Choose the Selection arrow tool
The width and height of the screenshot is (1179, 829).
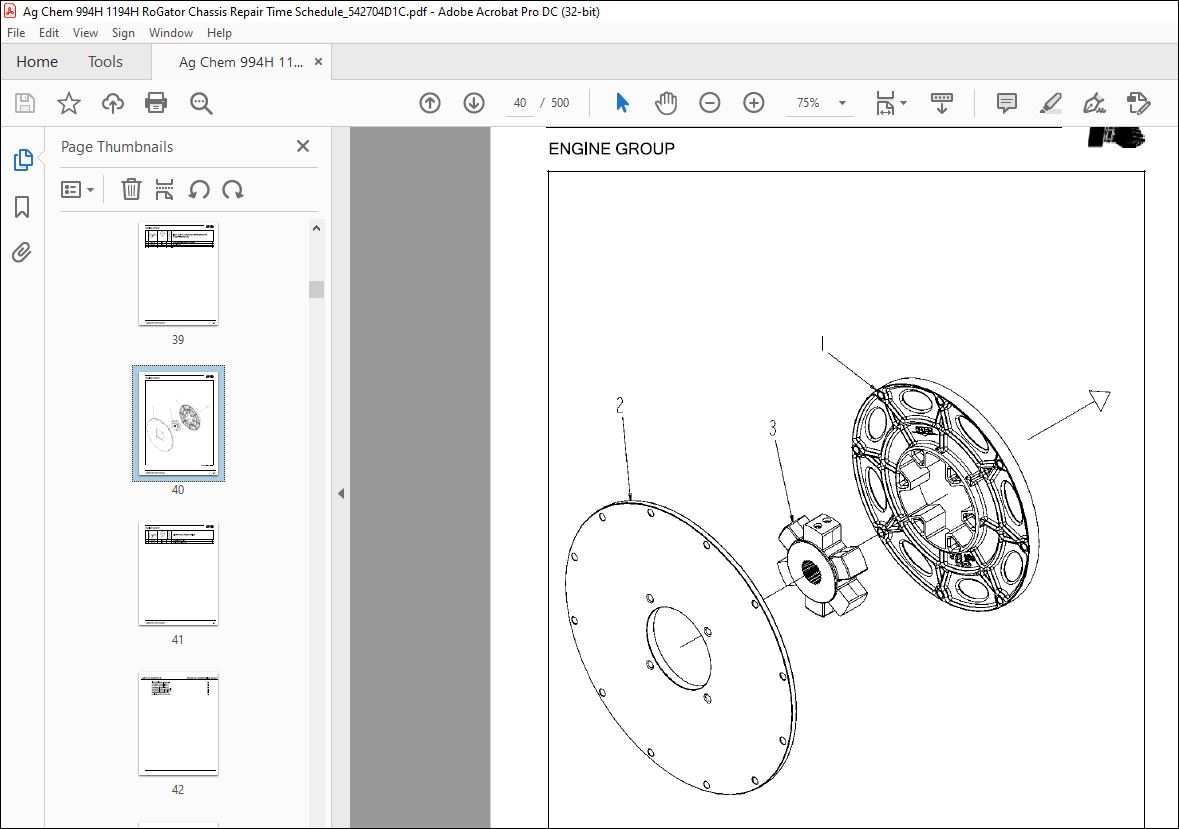(622, 103)
